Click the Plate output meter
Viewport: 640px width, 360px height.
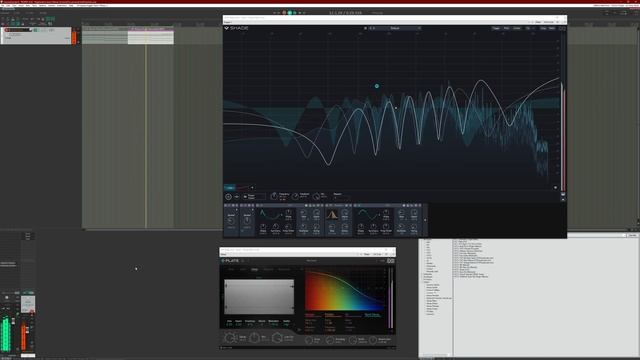pyautogui.click(x=391, y=298)
